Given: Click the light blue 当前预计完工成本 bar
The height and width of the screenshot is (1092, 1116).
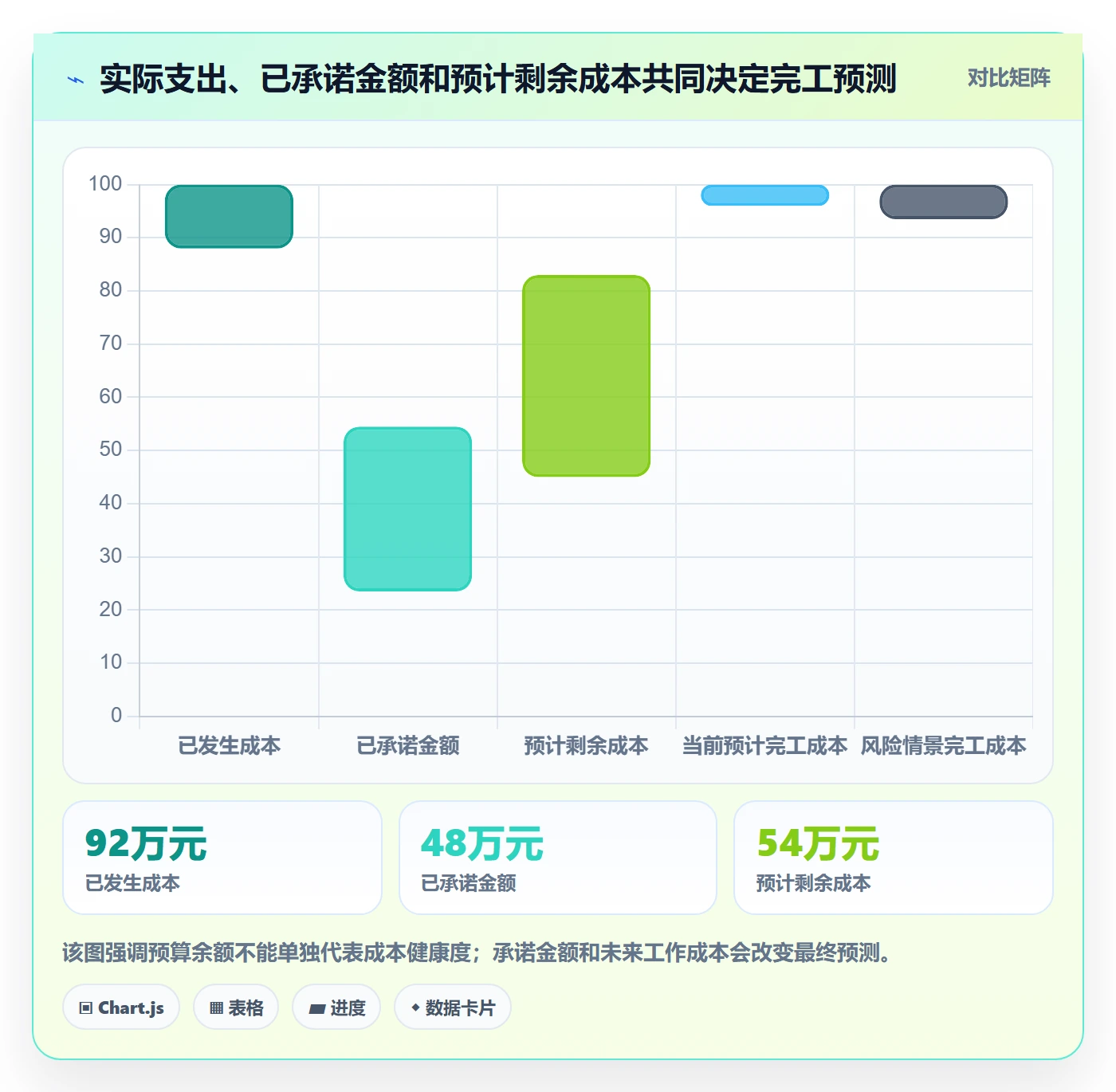Looking at the screenshot, I should tap(764, 194).
